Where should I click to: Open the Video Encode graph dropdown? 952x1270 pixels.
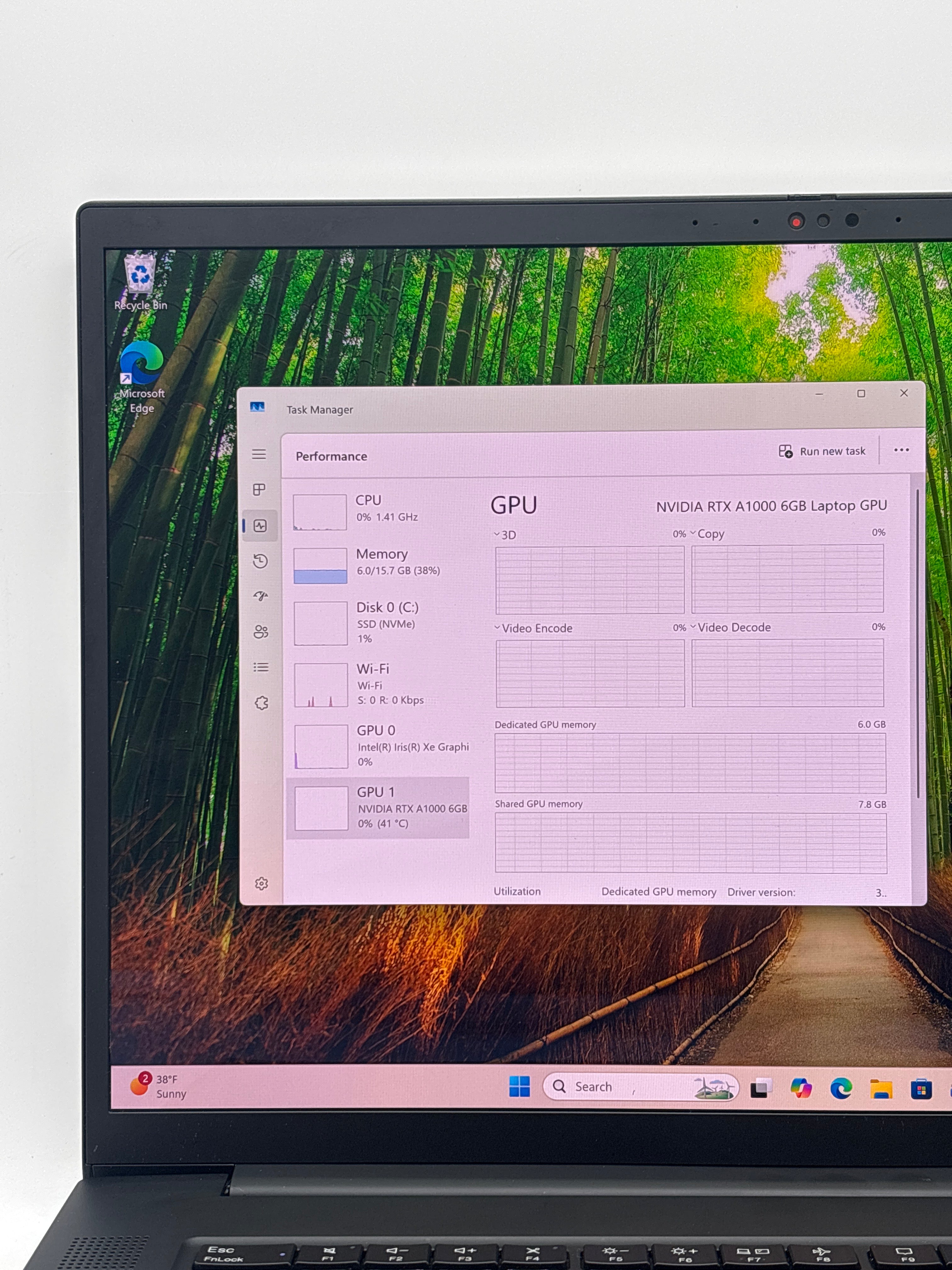[x=534, y=628]
